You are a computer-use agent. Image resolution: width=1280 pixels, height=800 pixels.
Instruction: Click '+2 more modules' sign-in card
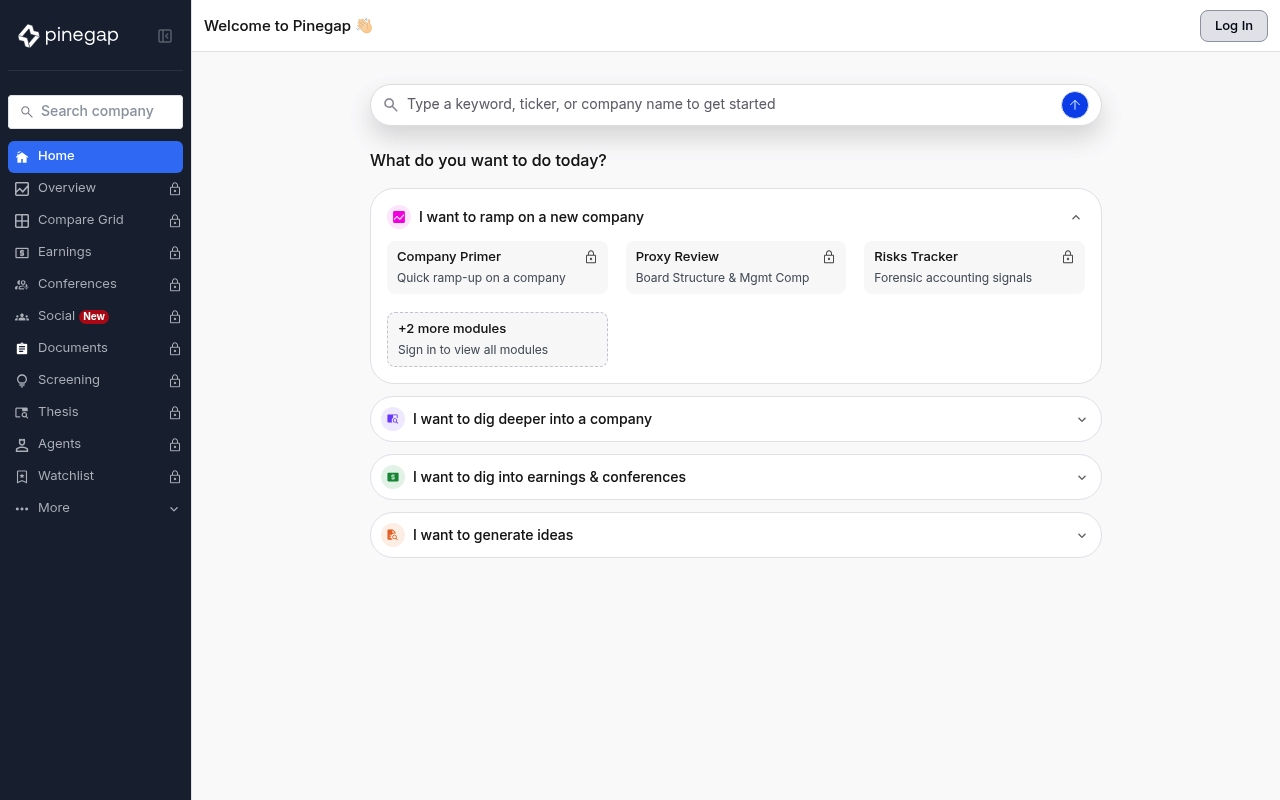(497, 339)
